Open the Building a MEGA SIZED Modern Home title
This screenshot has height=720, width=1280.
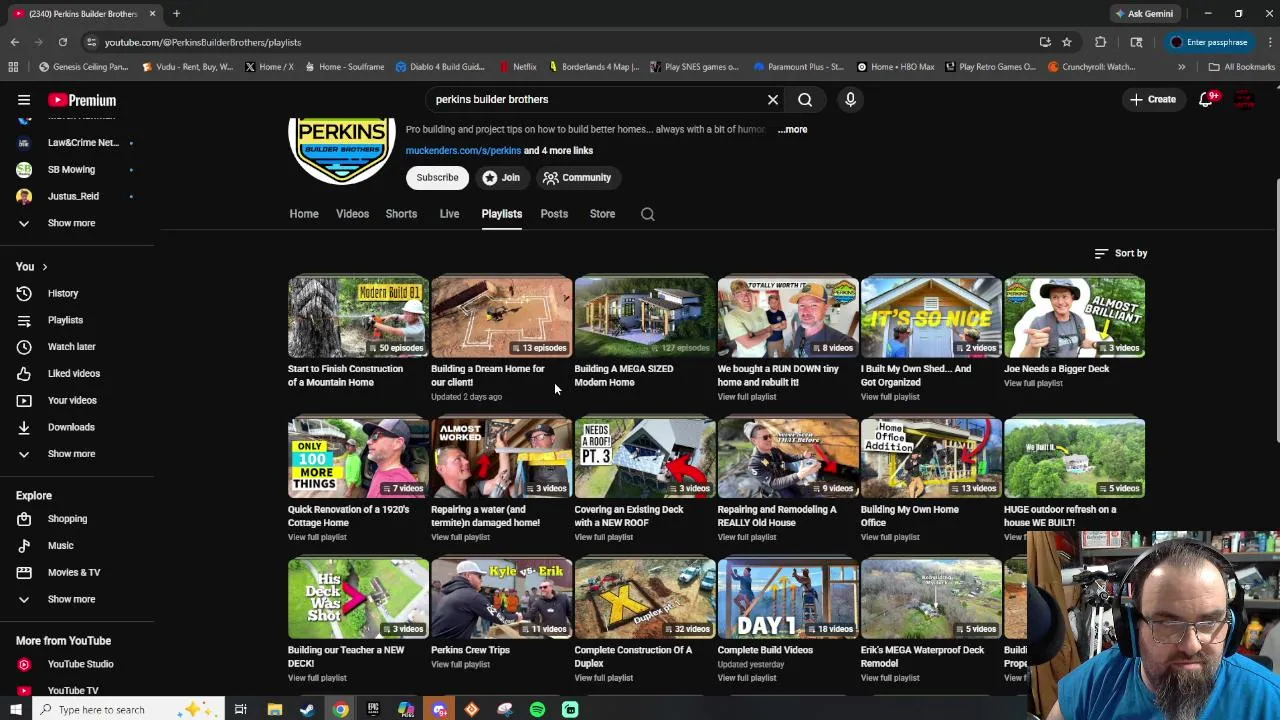[x=624, y=375]
